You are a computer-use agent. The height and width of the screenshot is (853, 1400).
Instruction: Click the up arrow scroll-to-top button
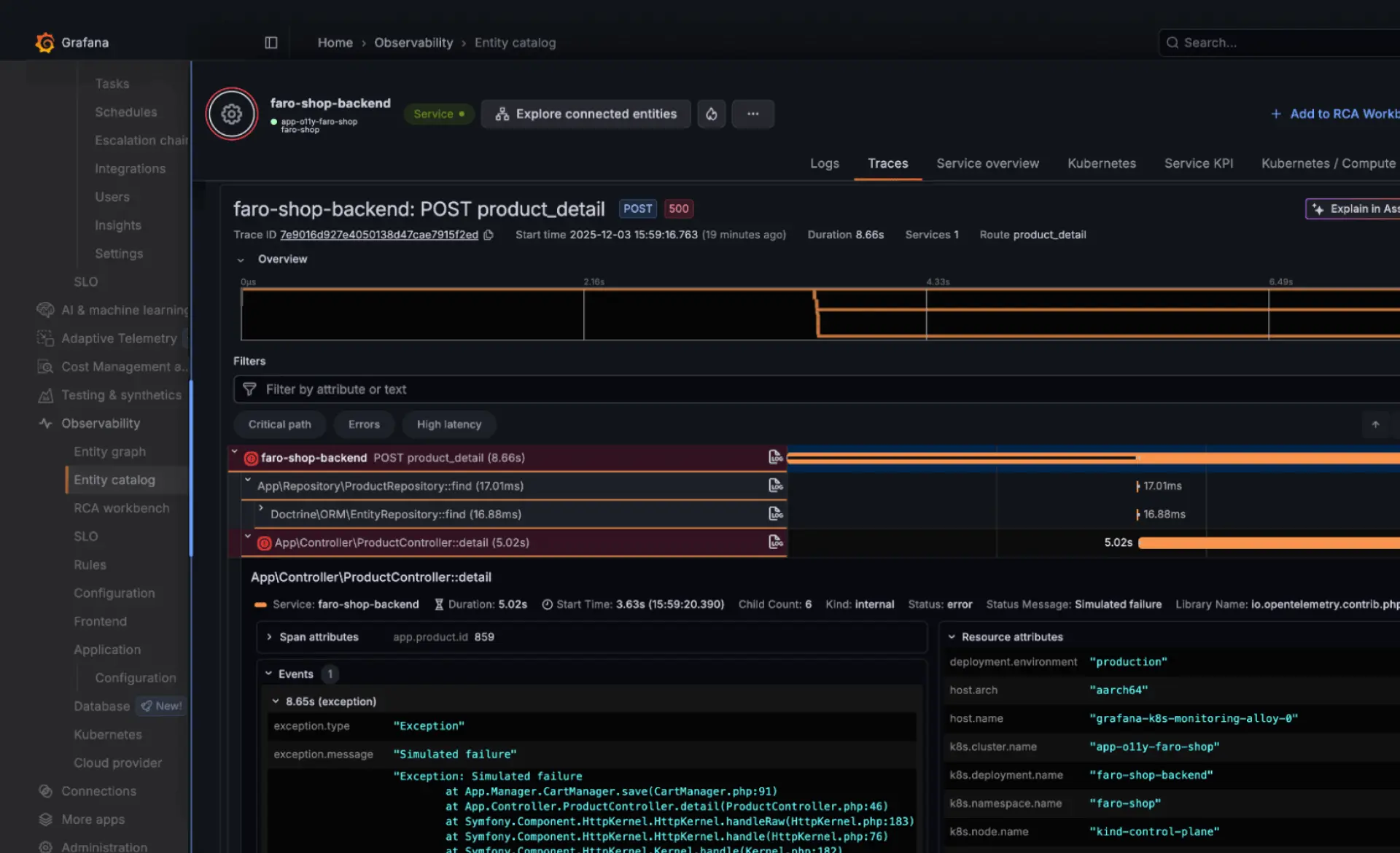1375,424
